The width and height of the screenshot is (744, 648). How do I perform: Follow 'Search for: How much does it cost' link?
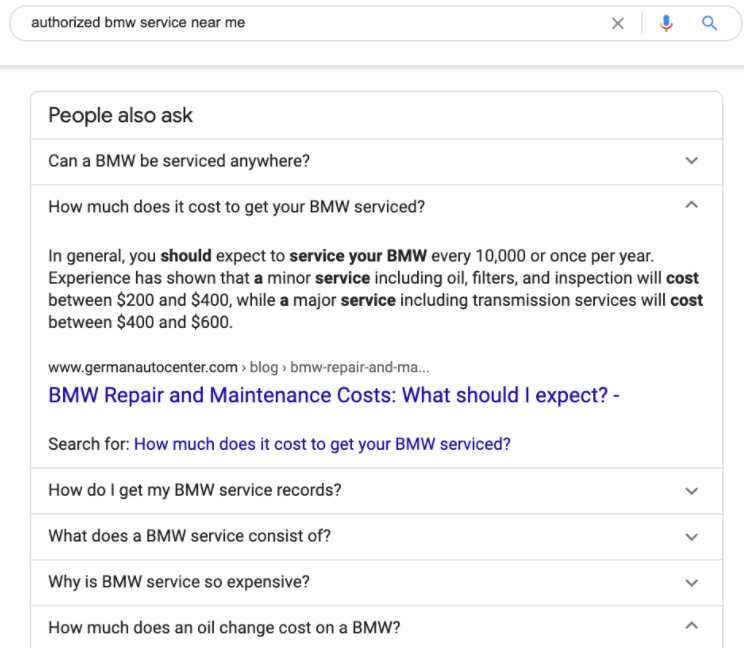[x=322, y=444]
